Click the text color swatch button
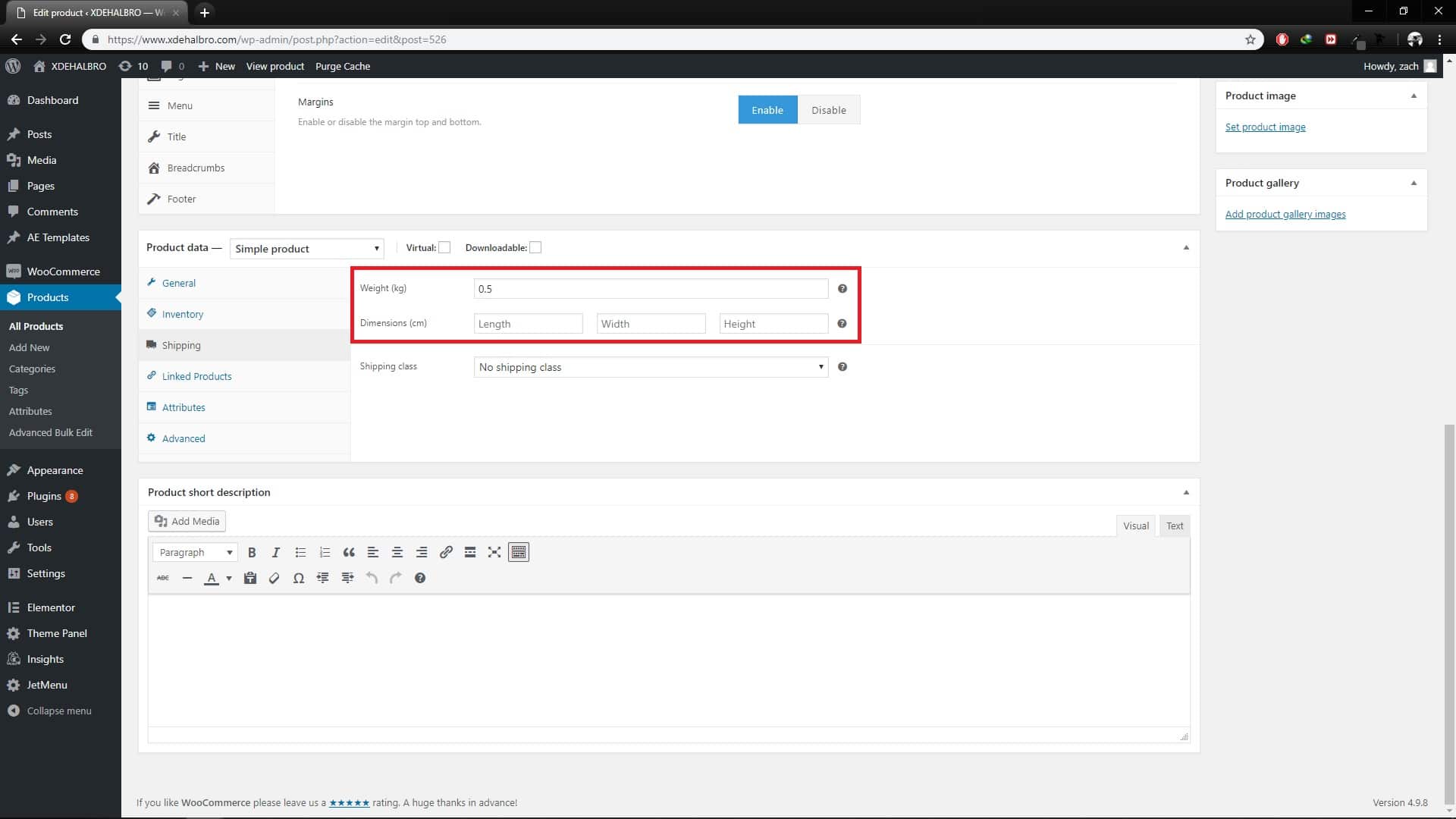The height and width of the screenshot is (819, 1456). pyautogui.click(x=212, y=578)
